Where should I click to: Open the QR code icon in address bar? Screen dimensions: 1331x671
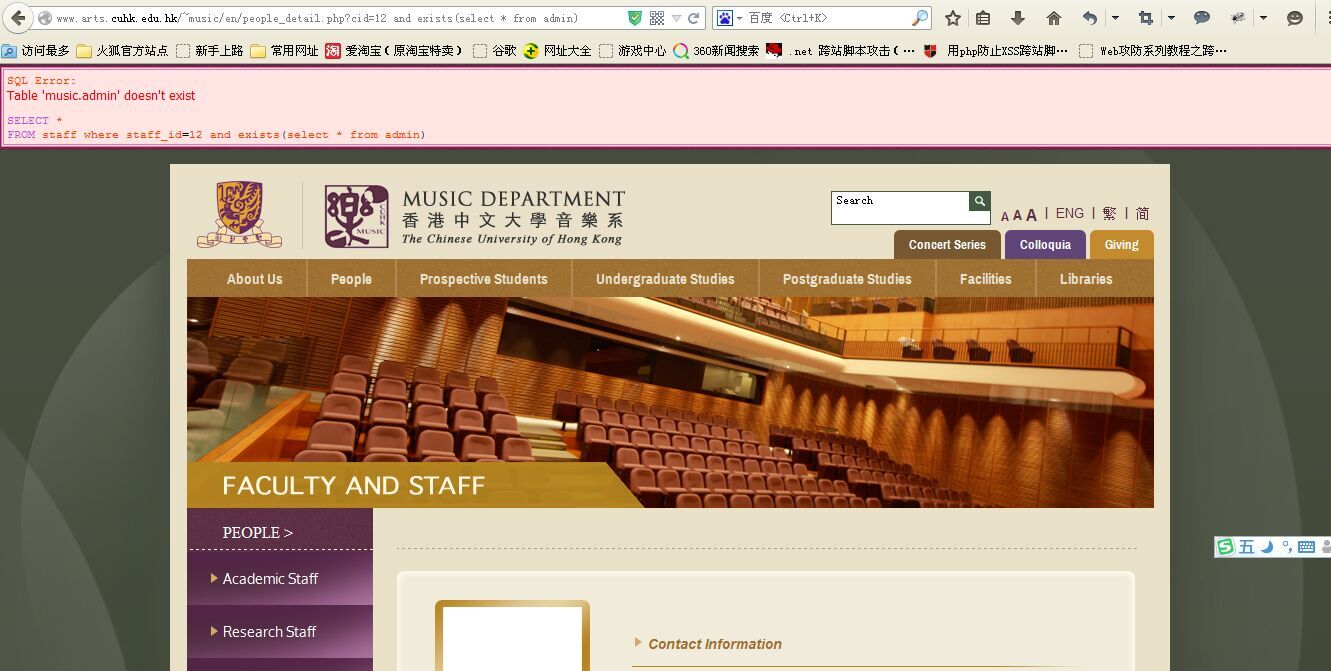[x=657, y=18]
